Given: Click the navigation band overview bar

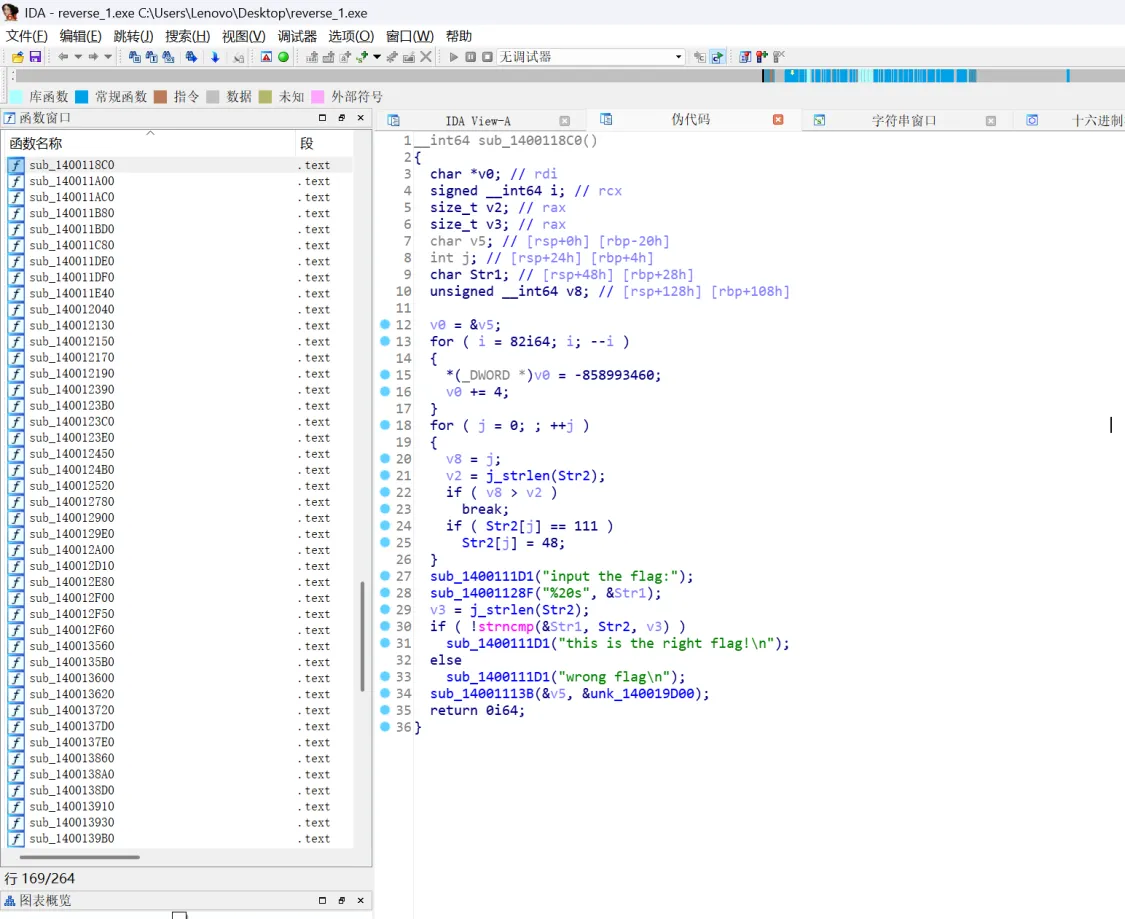Looking at the screenshot, I should (x=570, y=75).
